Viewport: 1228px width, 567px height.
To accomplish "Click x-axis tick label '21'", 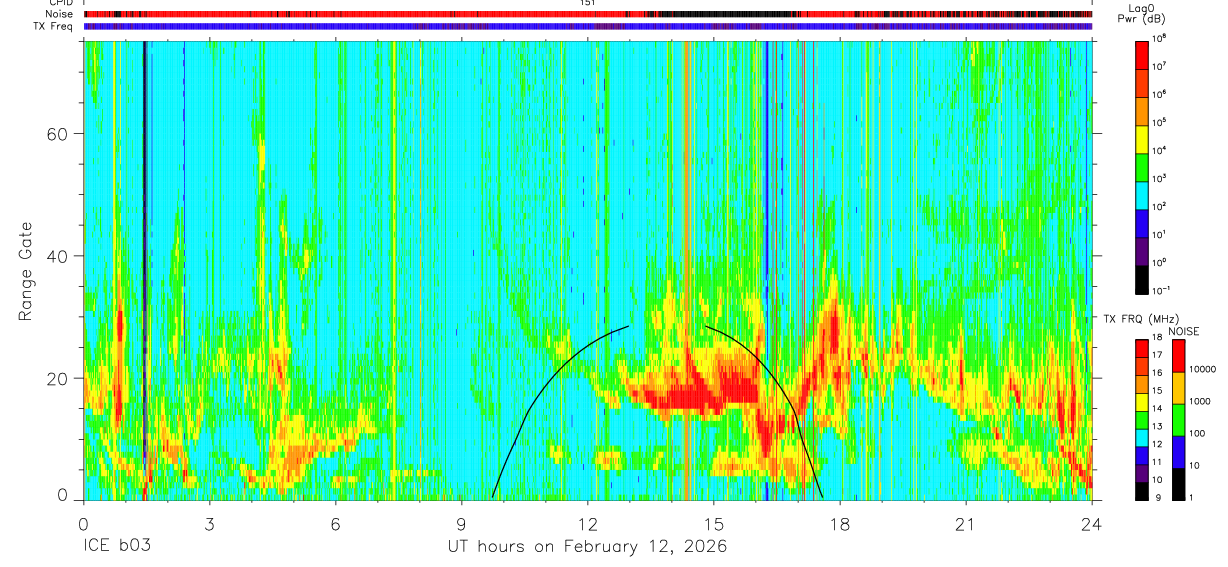I will (965, 524).
